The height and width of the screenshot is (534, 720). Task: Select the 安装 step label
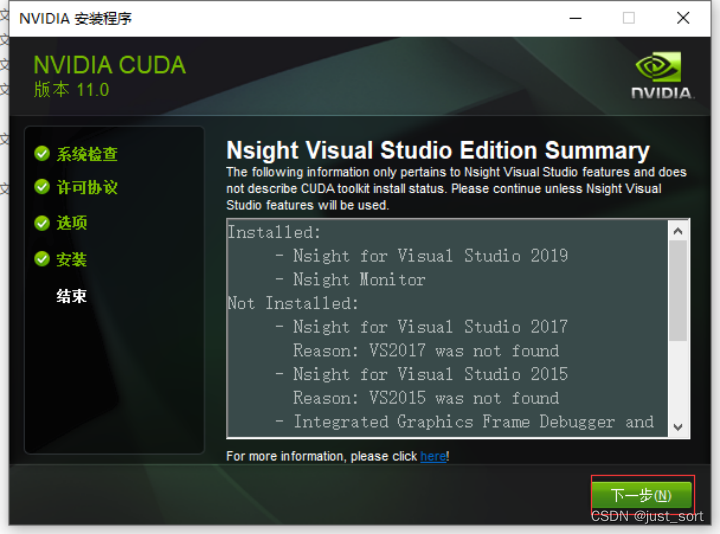(72, 259)
